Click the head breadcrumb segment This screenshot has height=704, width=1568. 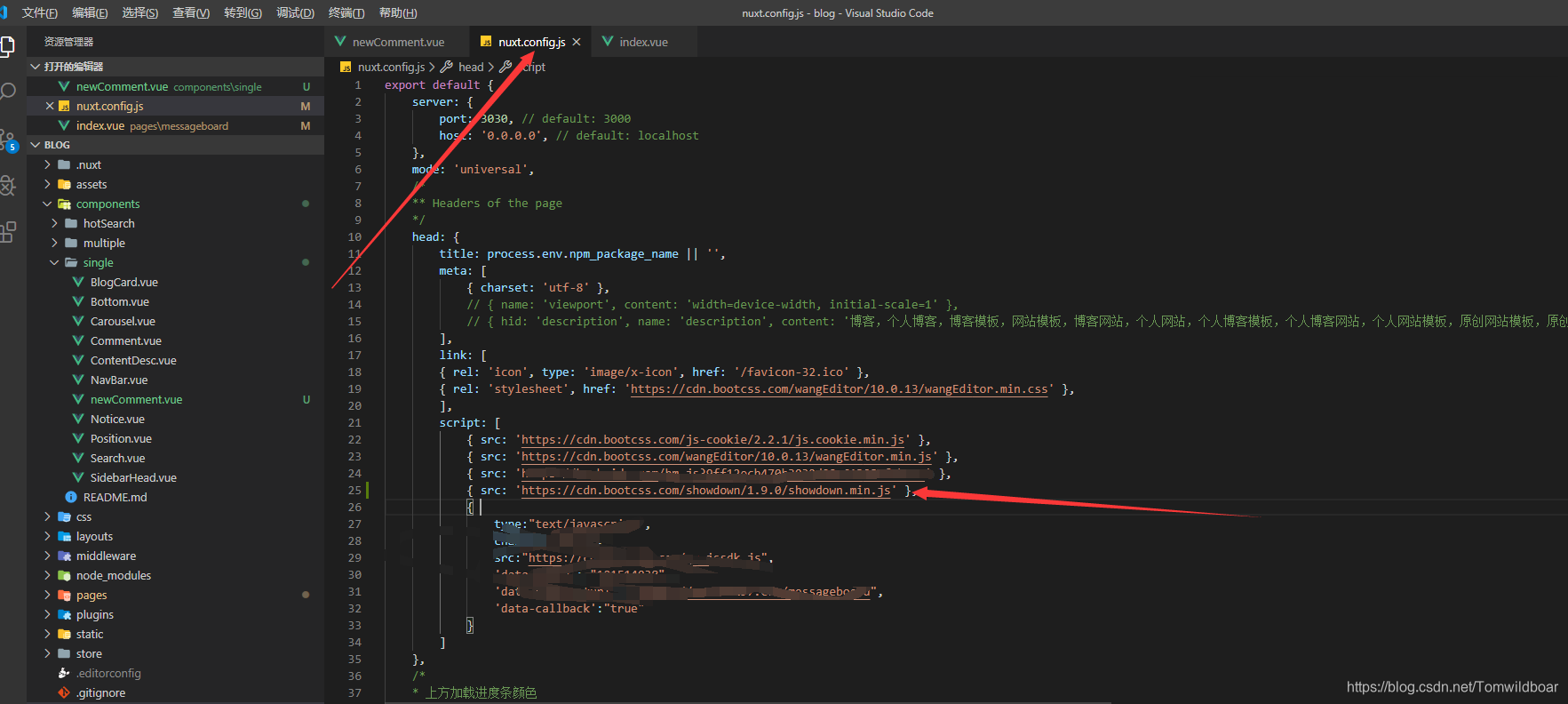[x=471, y=67]
